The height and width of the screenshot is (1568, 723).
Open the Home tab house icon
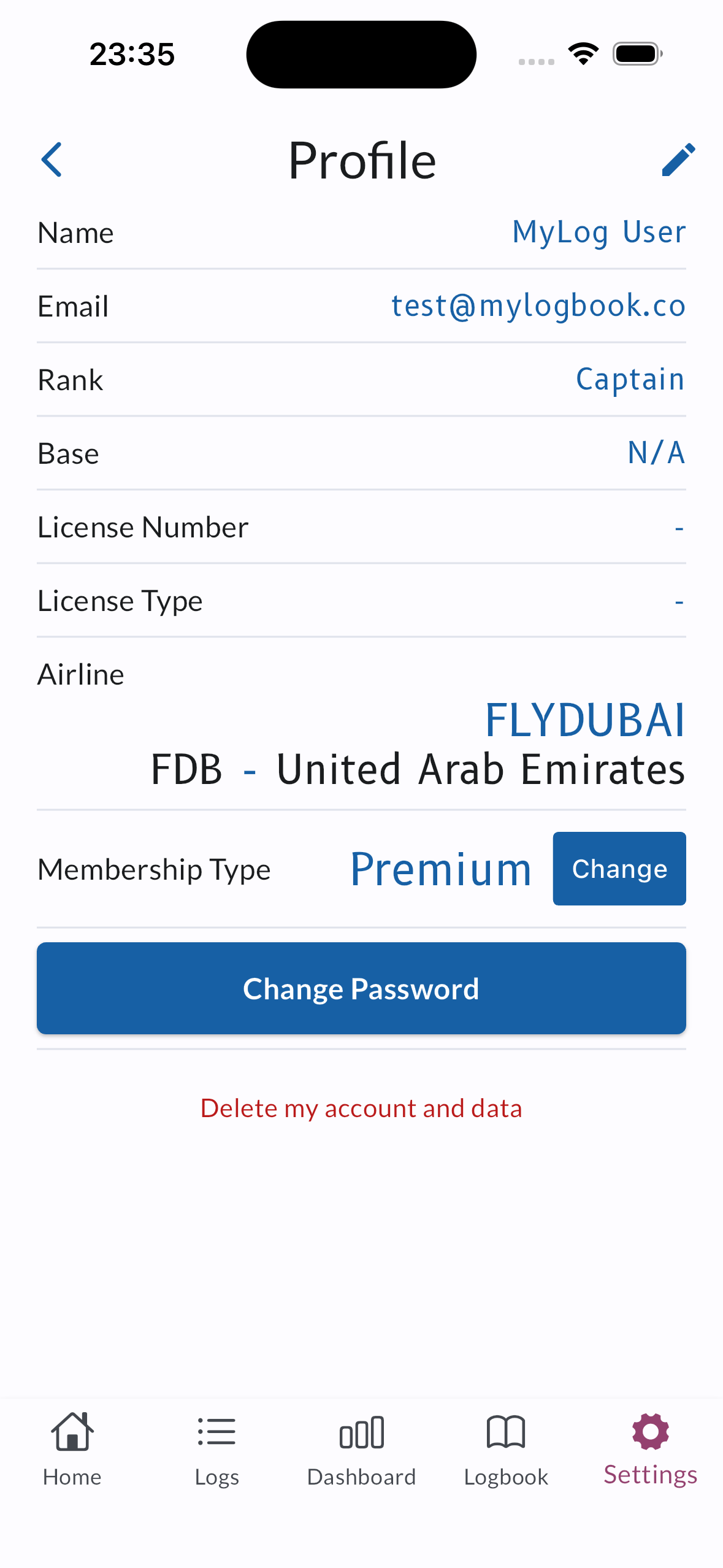point(72,1432)
